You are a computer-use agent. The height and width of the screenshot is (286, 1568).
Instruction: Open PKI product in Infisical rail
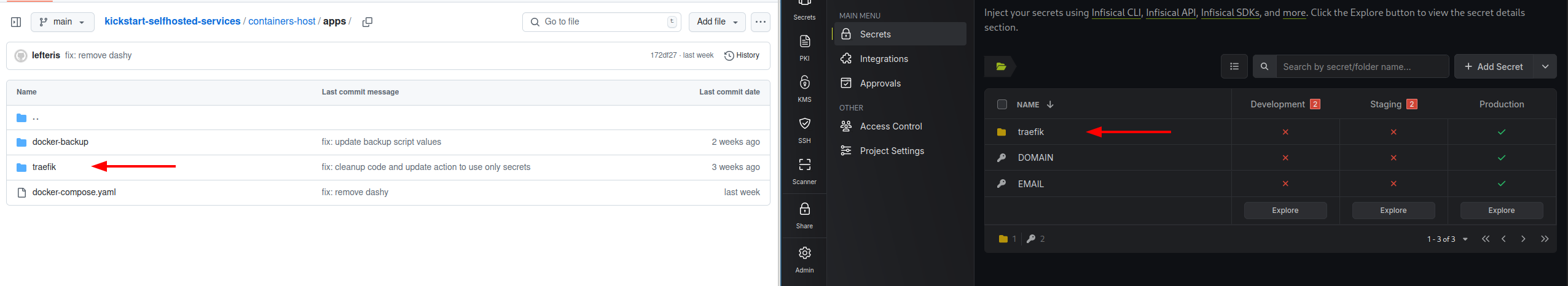(804, 48)
